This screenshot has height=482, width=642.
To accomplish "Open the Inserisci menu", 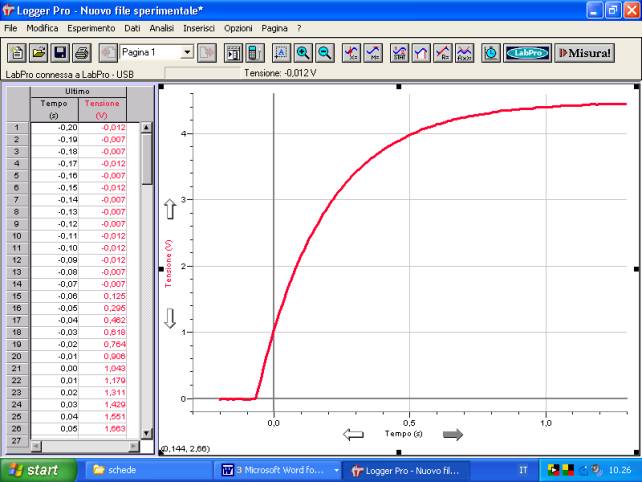I will tap(199, 28).
